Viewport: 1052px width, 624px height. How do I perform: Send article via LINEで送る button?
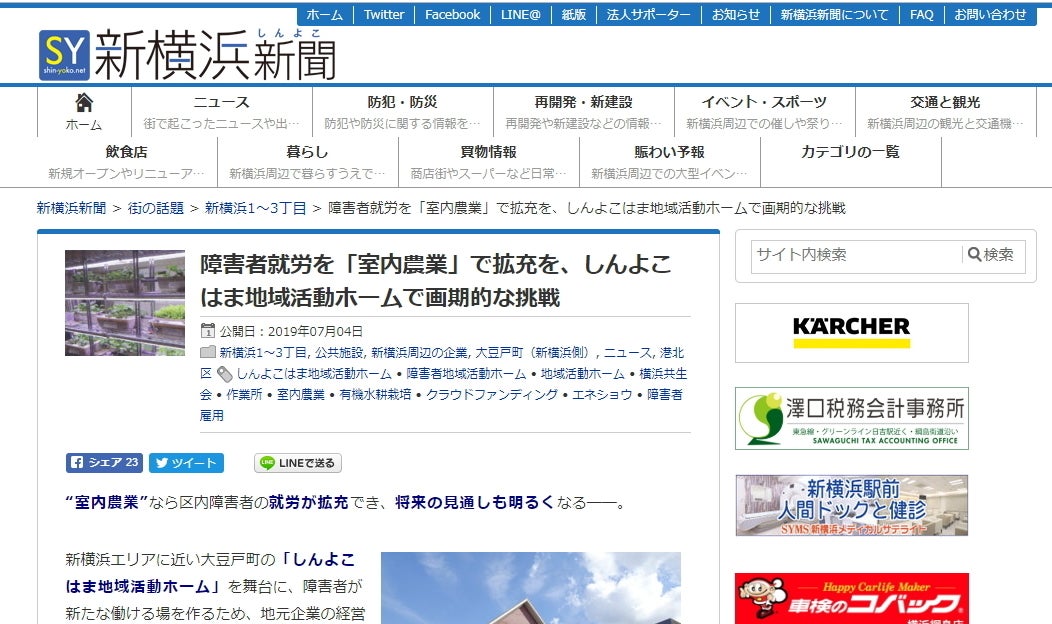[x=298, y=463]
